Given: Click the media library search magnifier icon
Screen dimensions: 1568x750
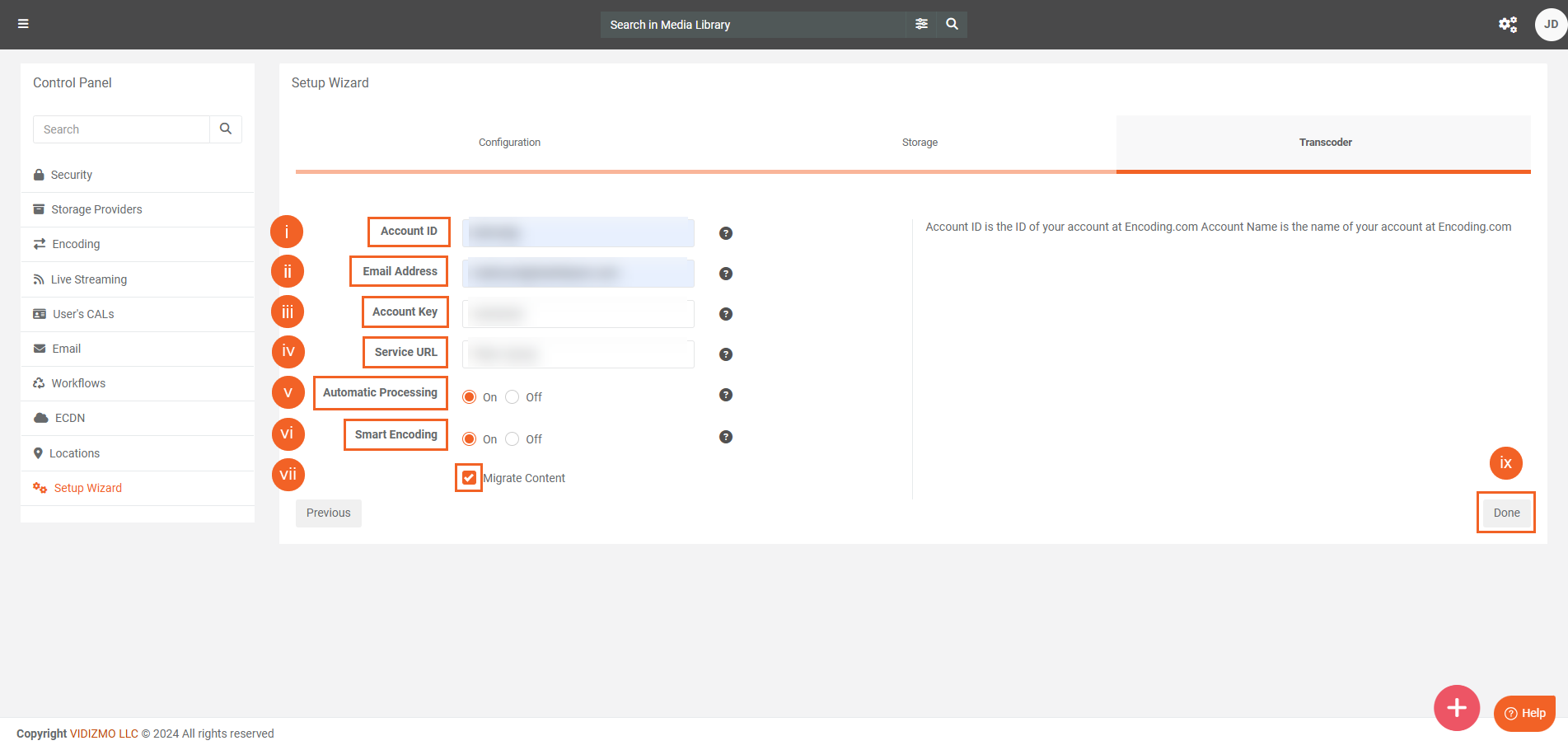Looking at the screenshot, I should pos(952,24).
